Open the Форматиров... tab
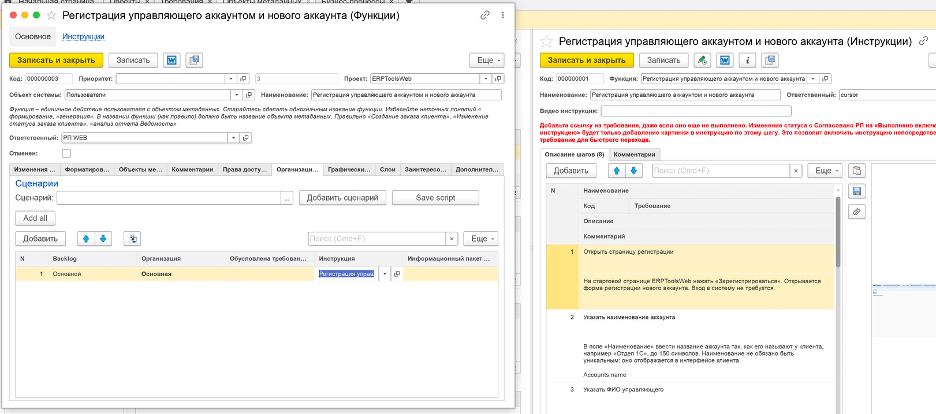The width and height of the screenshot is (936, 414). tap(88, 169)
